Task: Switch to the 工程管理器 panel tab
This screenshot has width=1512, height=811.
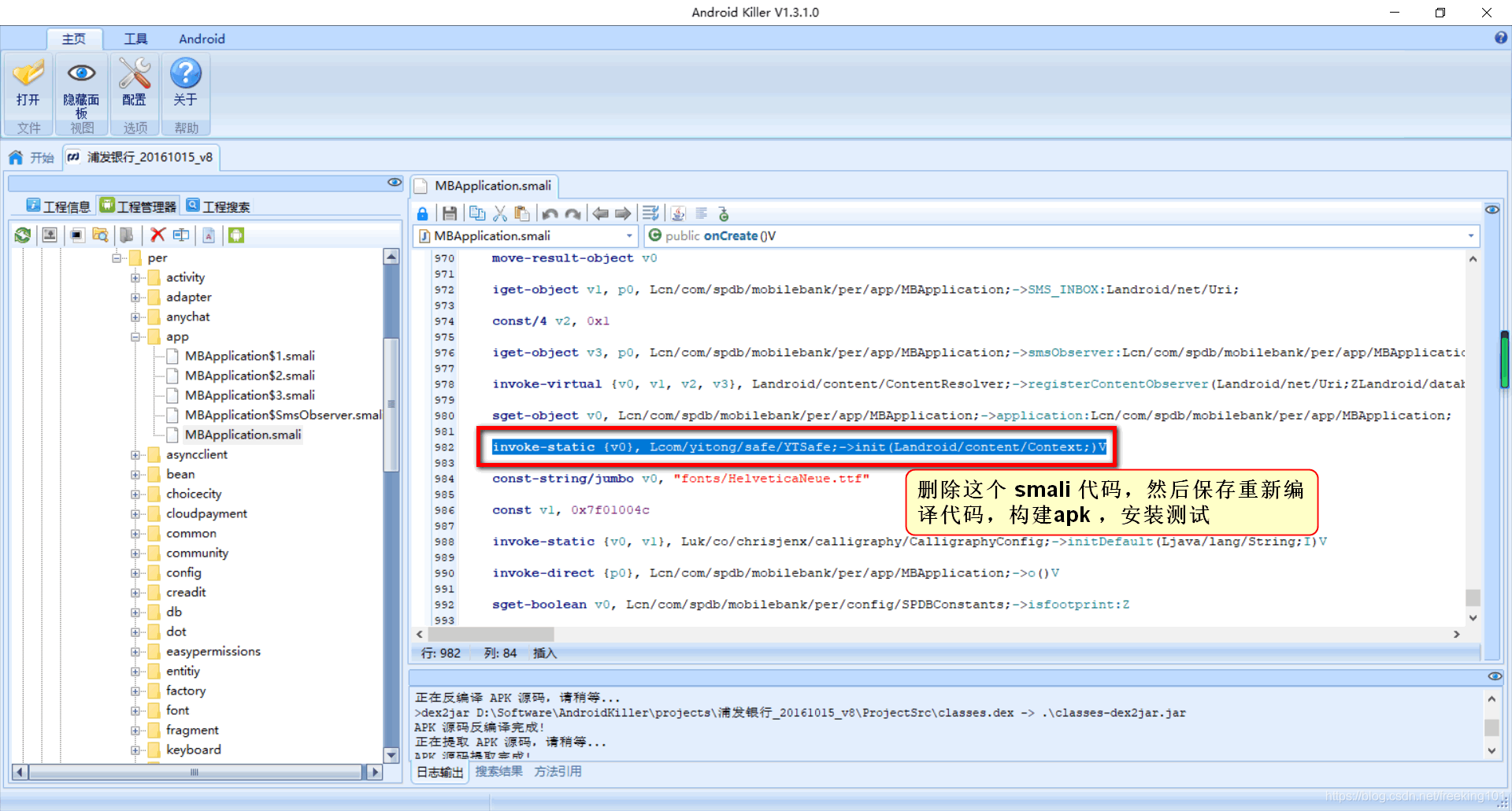Action: [138, 206]
